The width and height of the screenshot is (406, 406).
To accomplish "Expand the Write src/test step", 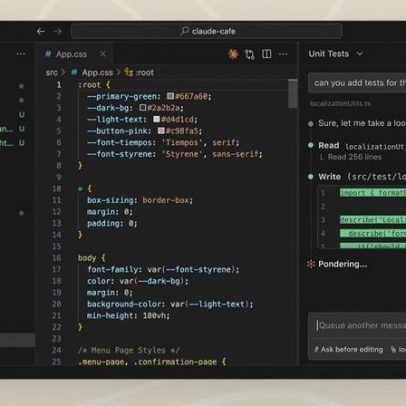I will [x=362, y=177].
